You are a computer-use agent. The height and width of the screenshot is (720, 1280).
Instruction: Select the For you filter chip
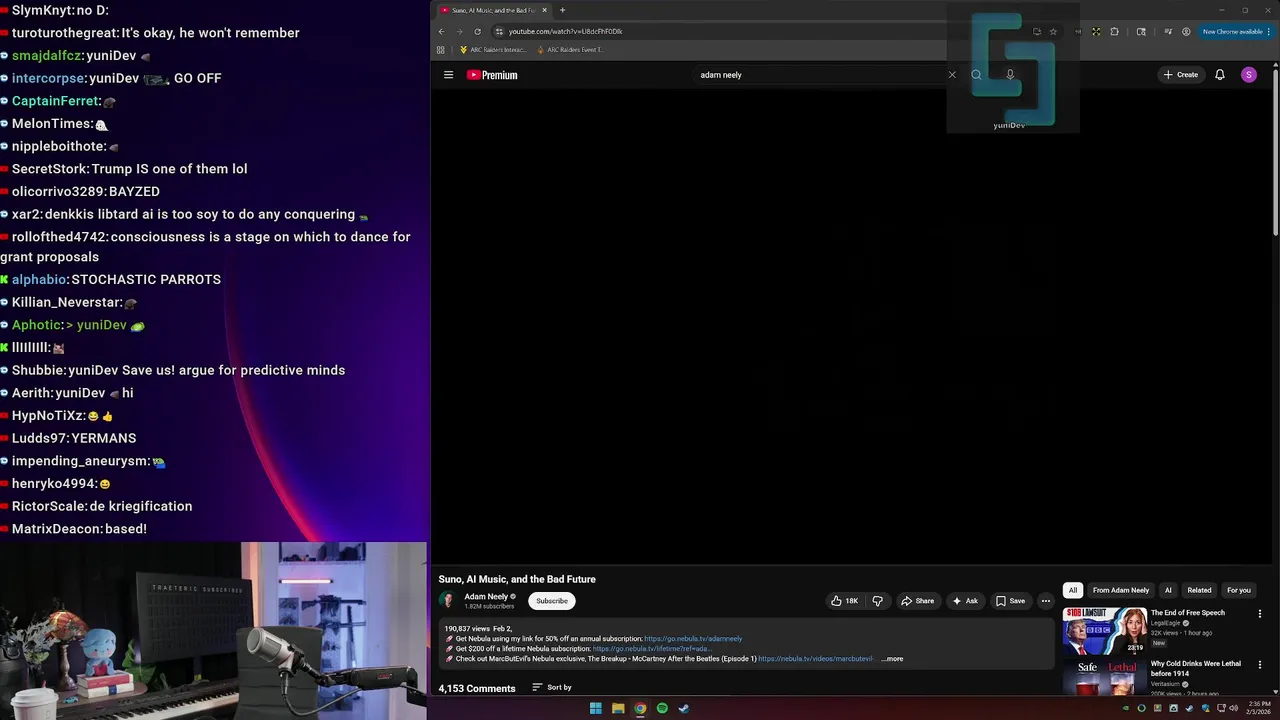(x=1238, y=590)
